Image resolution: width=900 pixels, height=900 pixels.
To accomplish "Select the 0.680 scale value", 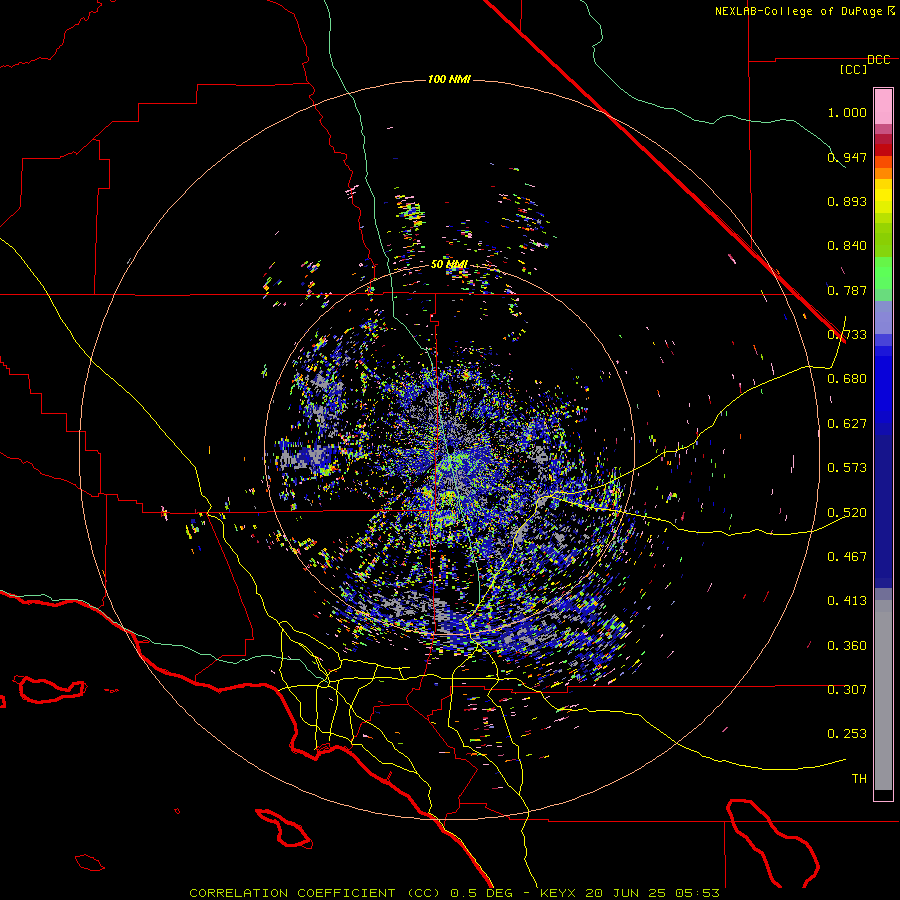I will click(847, 379).
